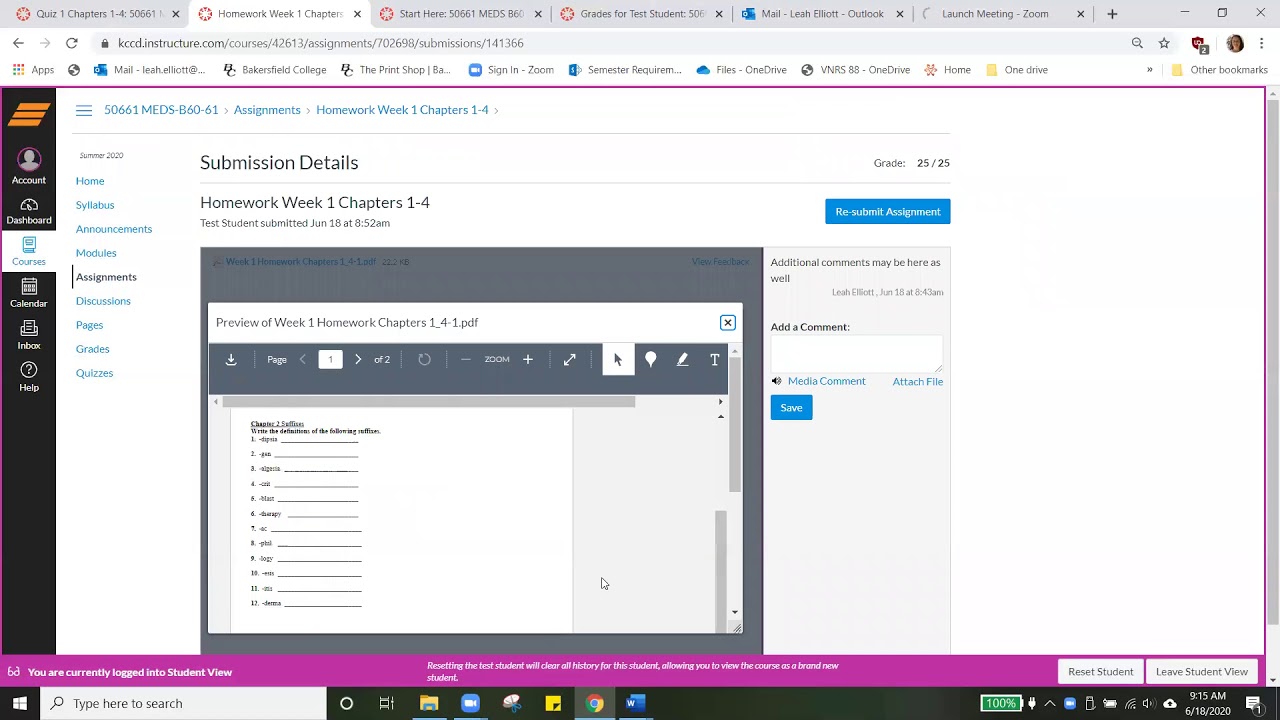Image resolution: width=1280 pixels, height=720 pixels.
Task: Open Help in Canvas global nav
Action: pyautogui.click(x=29, y=377)
